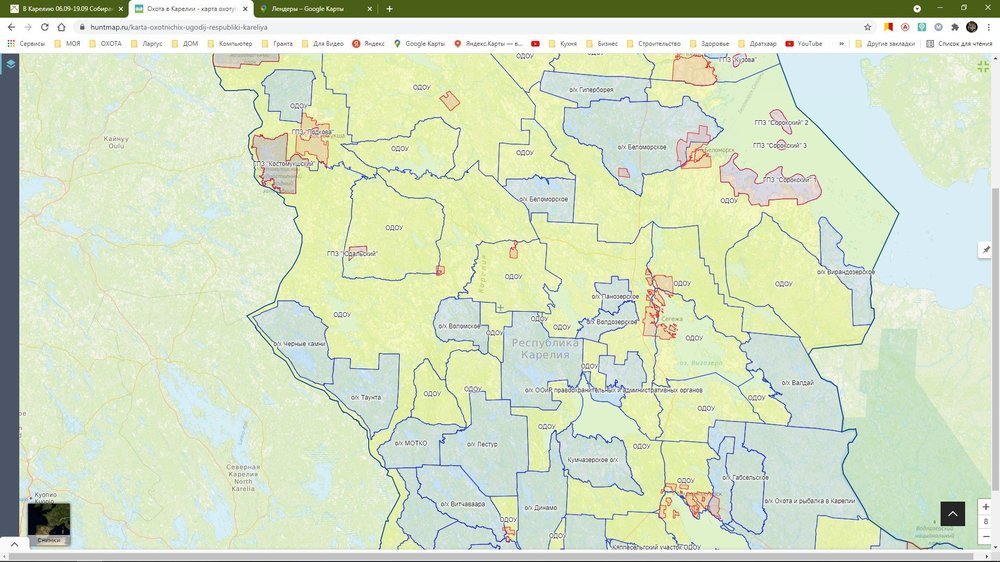Click the scroll-to-top arrow button

point(952,513)
